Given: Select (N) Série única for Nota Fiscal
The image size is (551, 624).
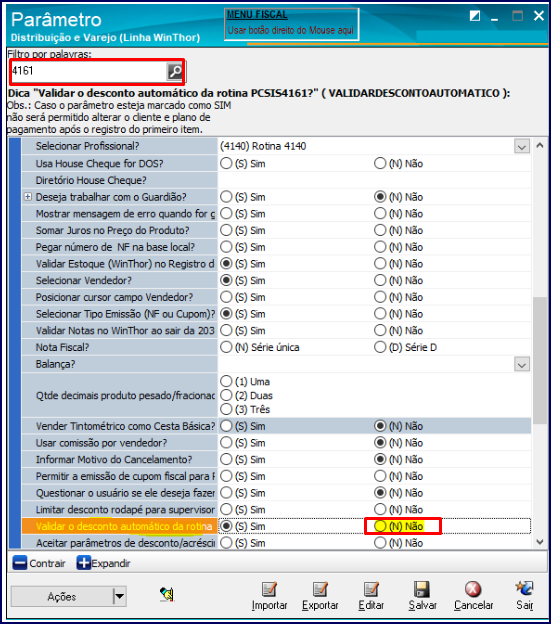Looking at the screenshot, I should (x=226, y=347).
